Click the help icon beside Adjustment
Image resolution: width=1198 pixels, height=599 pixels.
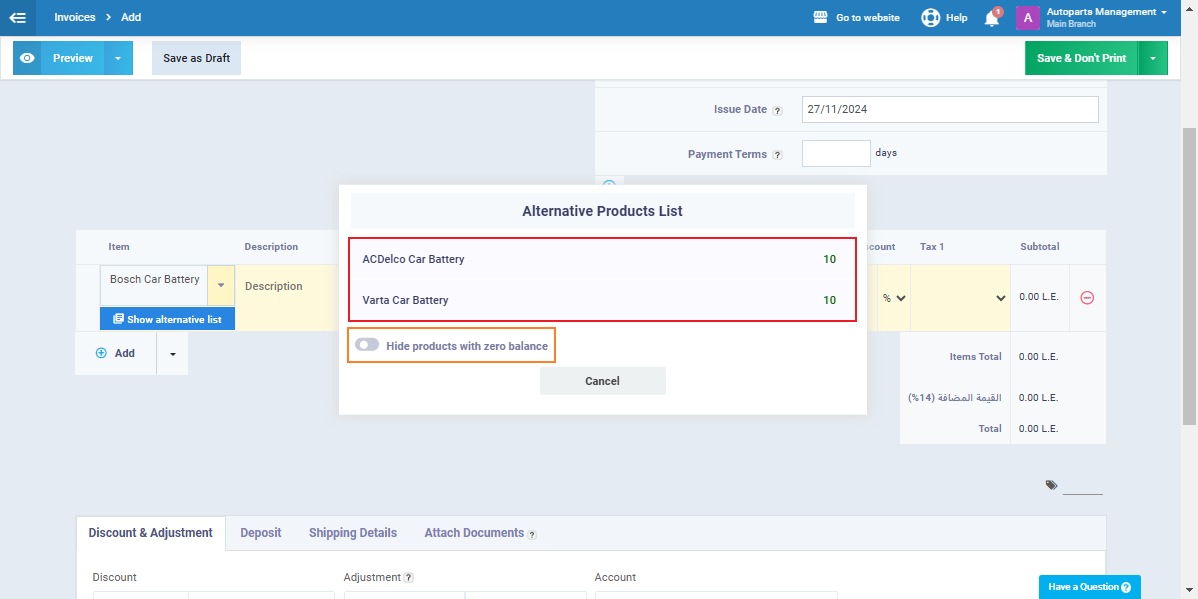[409, 578]
